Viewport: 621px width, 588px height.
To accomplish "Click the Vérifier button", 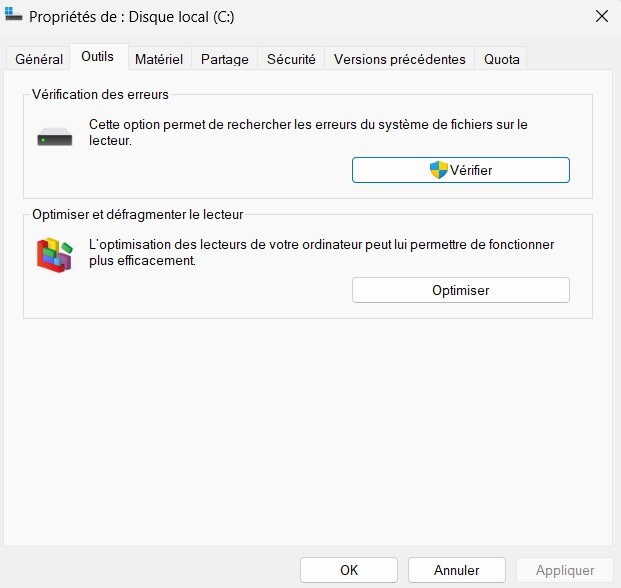I will coord(461,170).
